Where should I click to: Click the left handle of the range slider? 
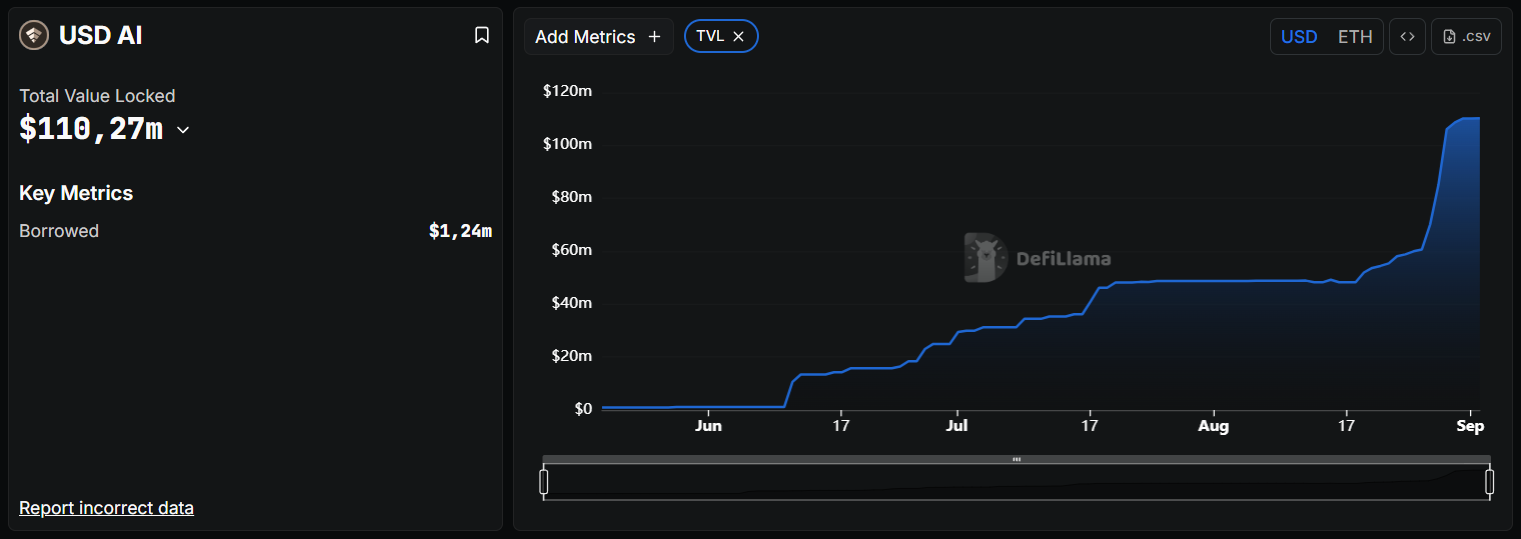[x=544, y=482]
